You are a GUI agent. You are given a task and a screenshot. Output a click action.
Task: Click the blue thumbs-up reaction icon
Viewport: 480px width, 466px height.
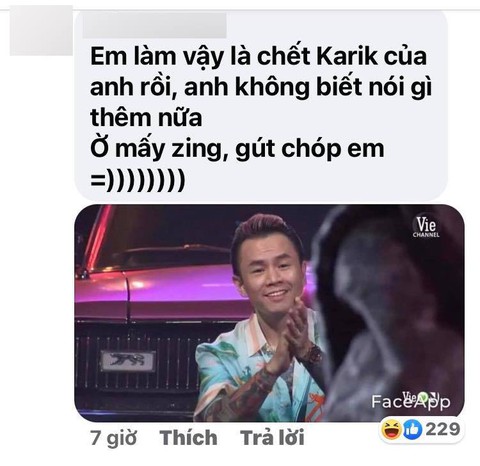point(413,430)
